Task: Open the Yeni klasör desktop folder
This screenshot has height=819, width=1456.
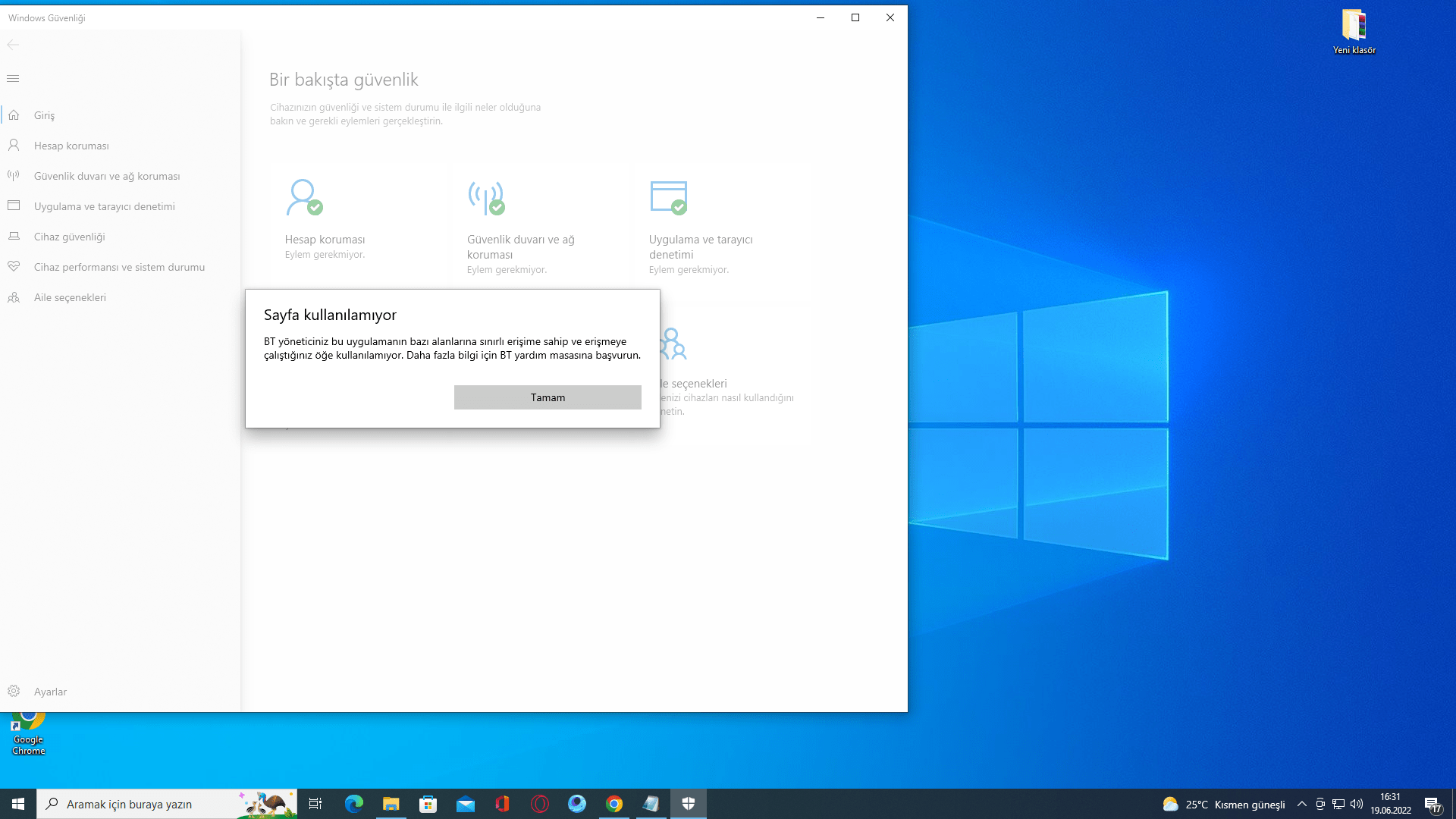Action: [x=1354, y=32]
